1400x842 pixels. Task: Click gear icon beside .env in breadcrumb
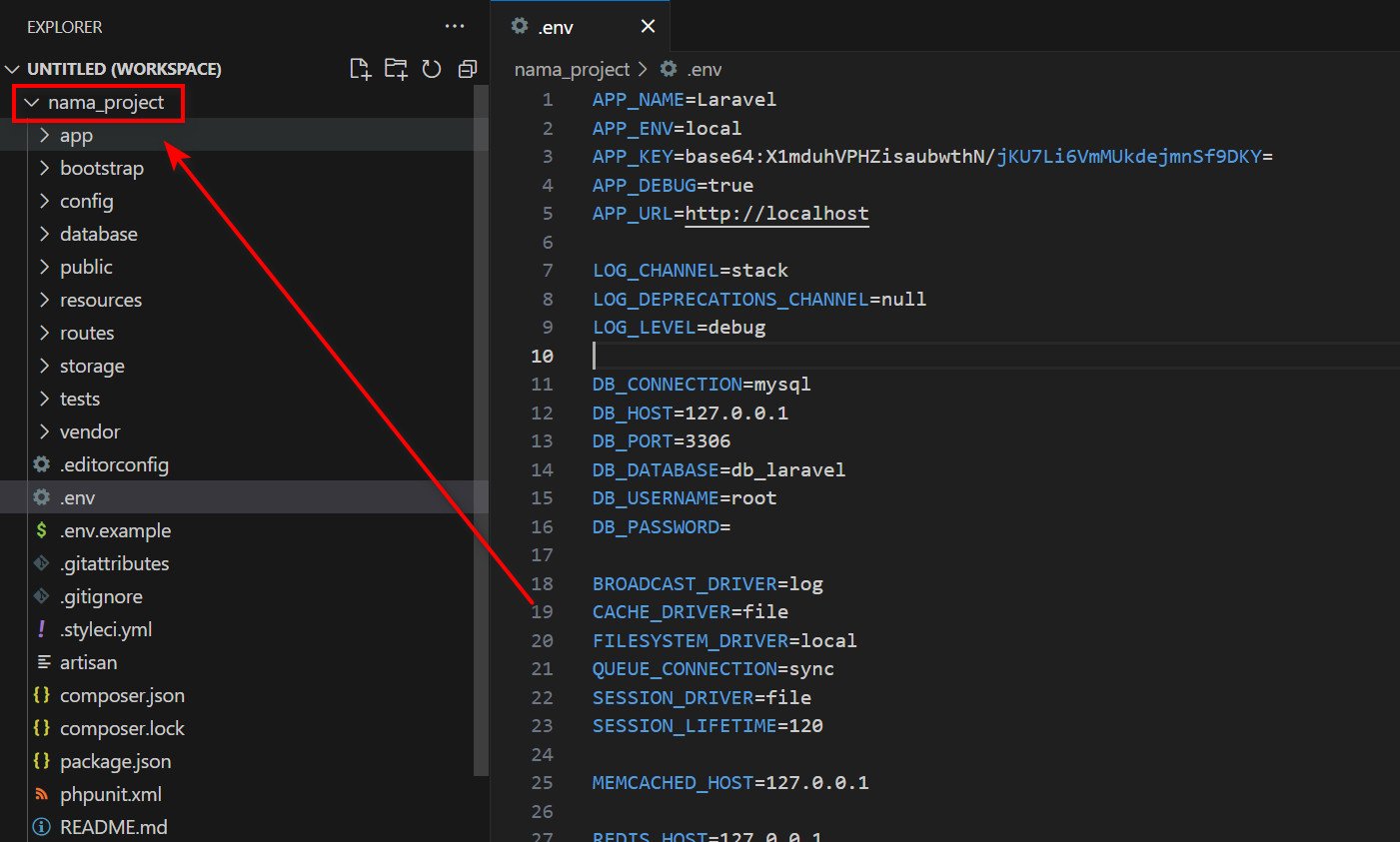click(x=669, y=69)
